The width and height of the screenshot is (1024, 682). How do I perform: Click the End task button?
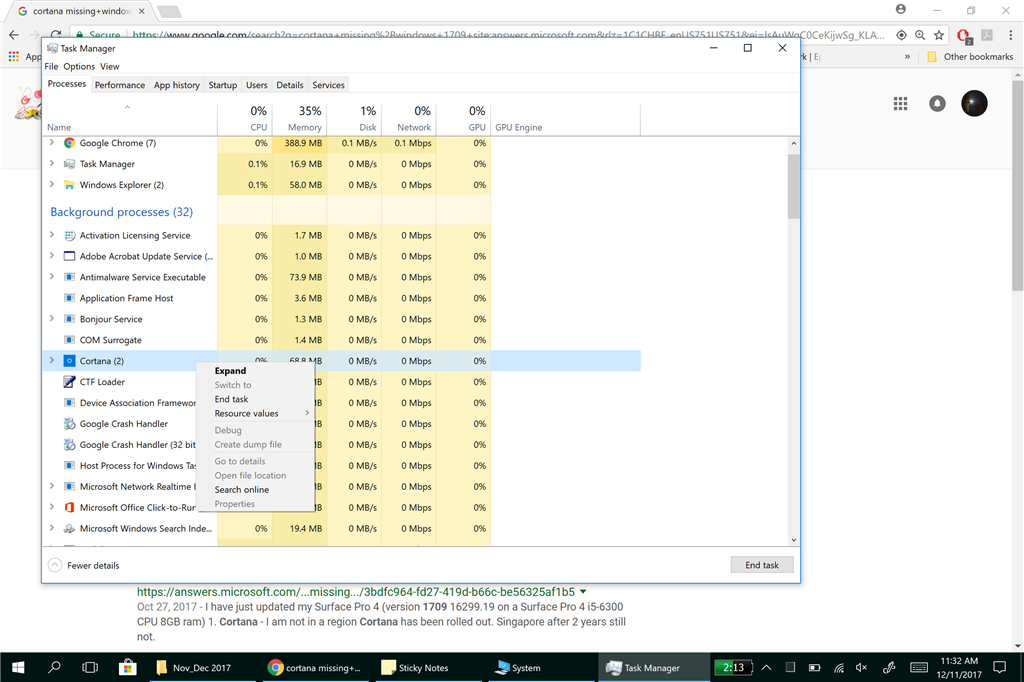coord(762,565)
